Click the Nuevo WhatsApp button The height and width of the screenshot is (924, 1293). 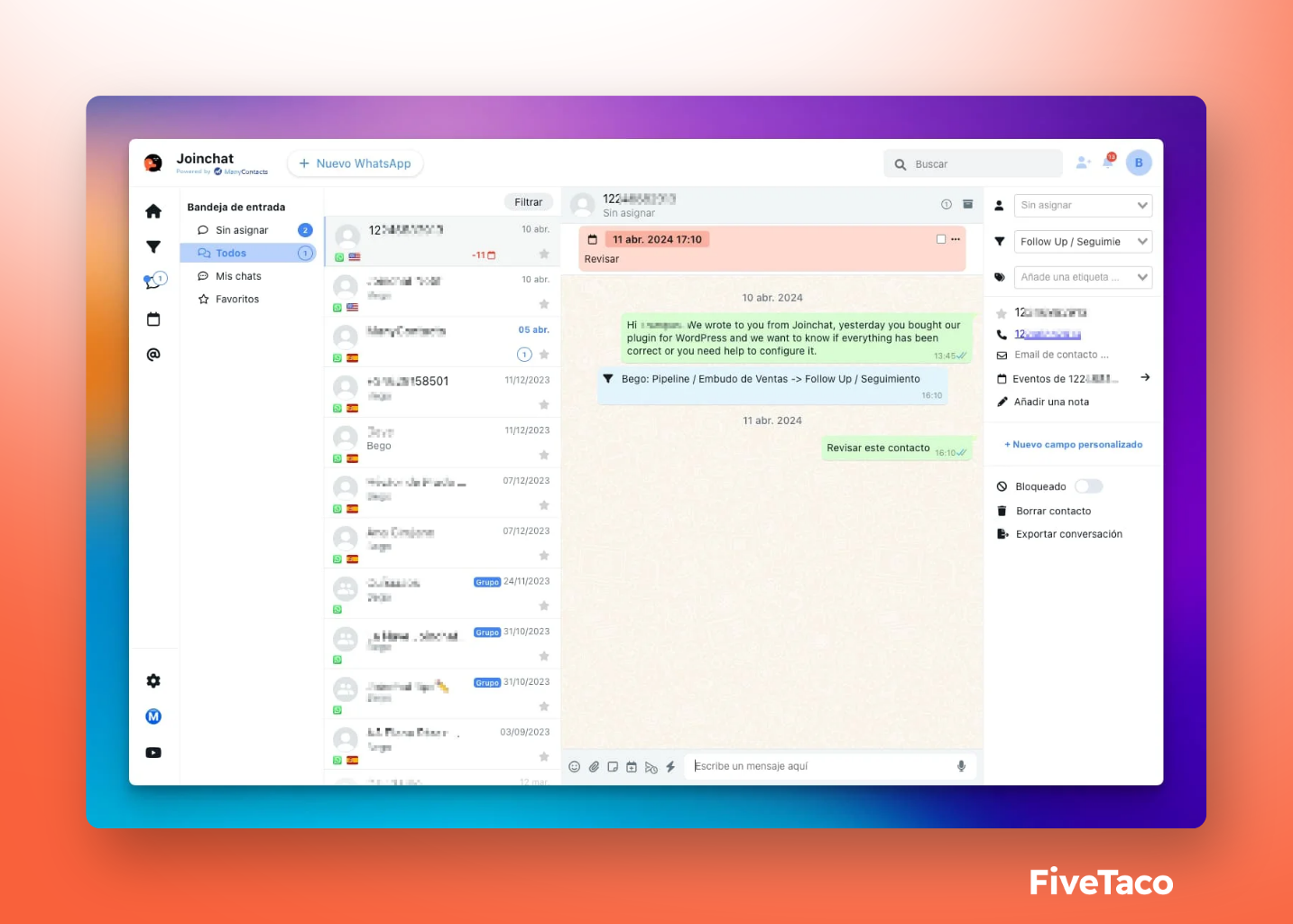coord(356,163)
